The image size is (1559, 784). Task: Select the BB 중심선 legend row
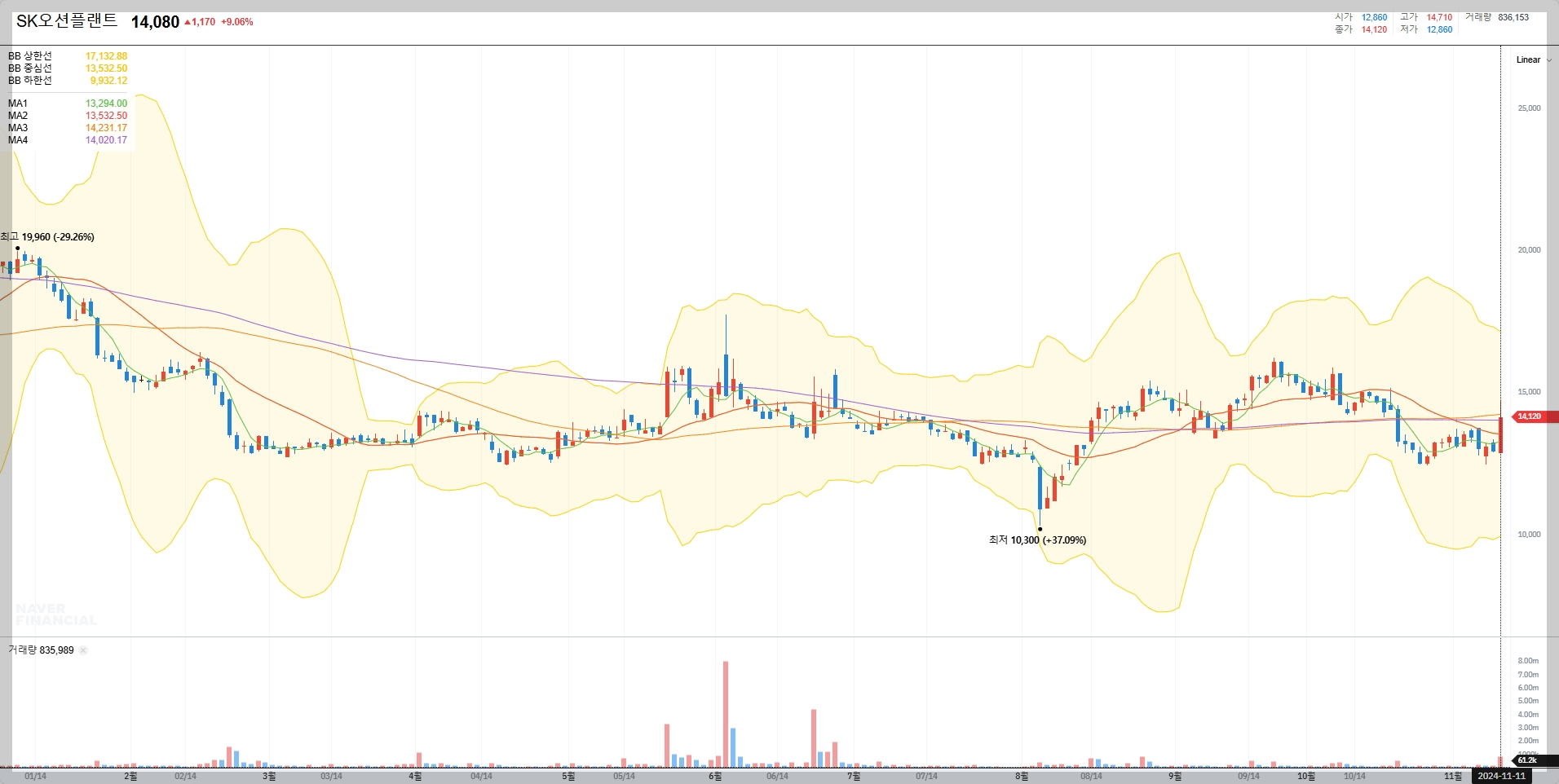(68, 68)
